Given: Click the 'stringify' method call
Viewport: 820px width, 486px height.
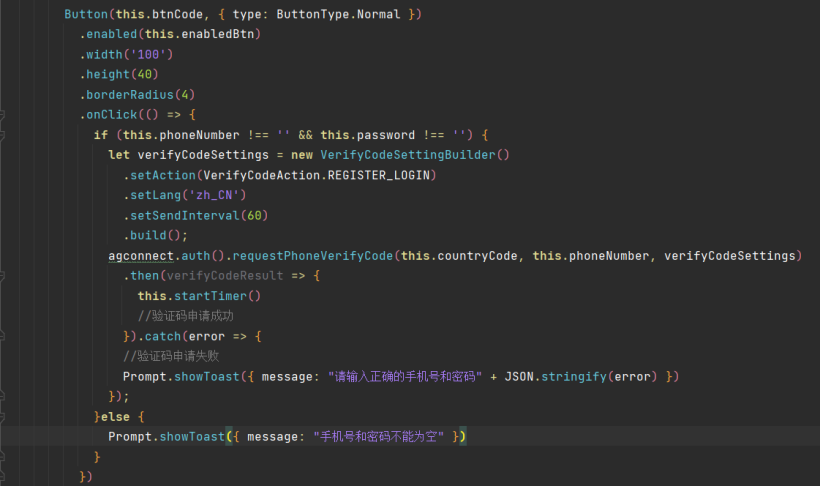Looking at the screenshot, I should [574, 377].
